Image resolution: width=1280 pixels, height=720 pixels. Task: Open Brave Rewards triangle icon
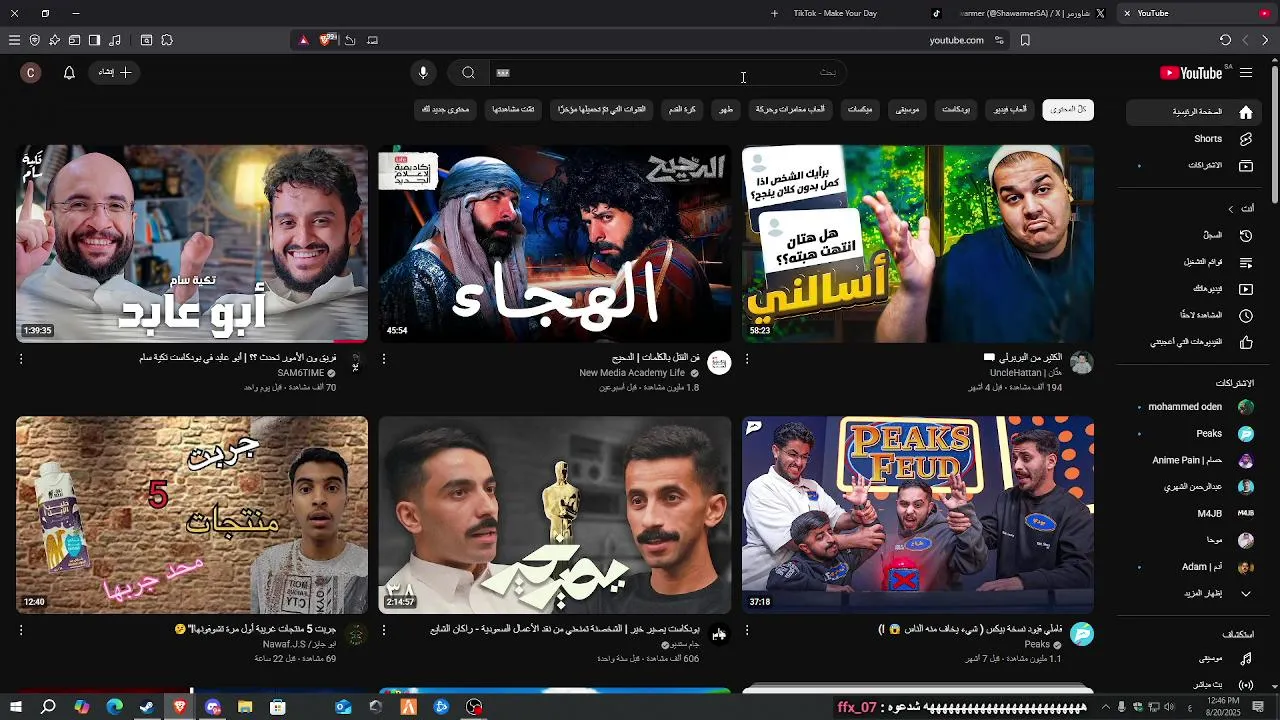(304, 40)
